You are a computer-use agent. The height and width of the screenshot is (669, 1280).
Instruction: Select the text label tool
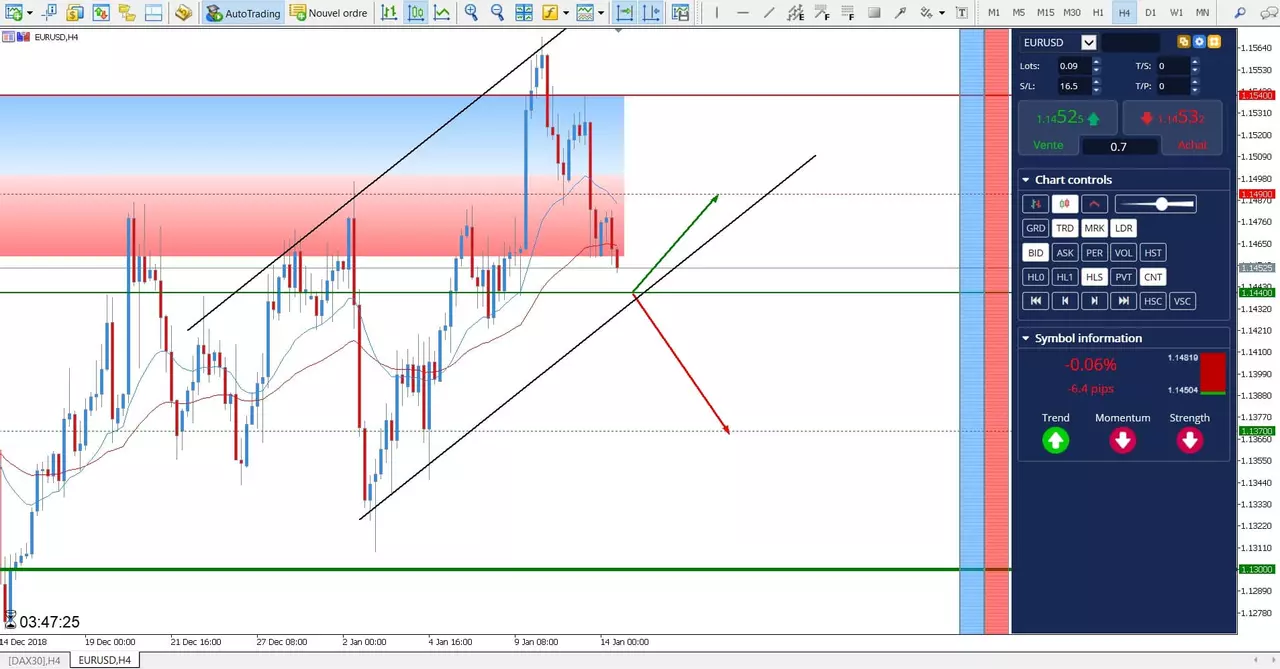[962, 13]
